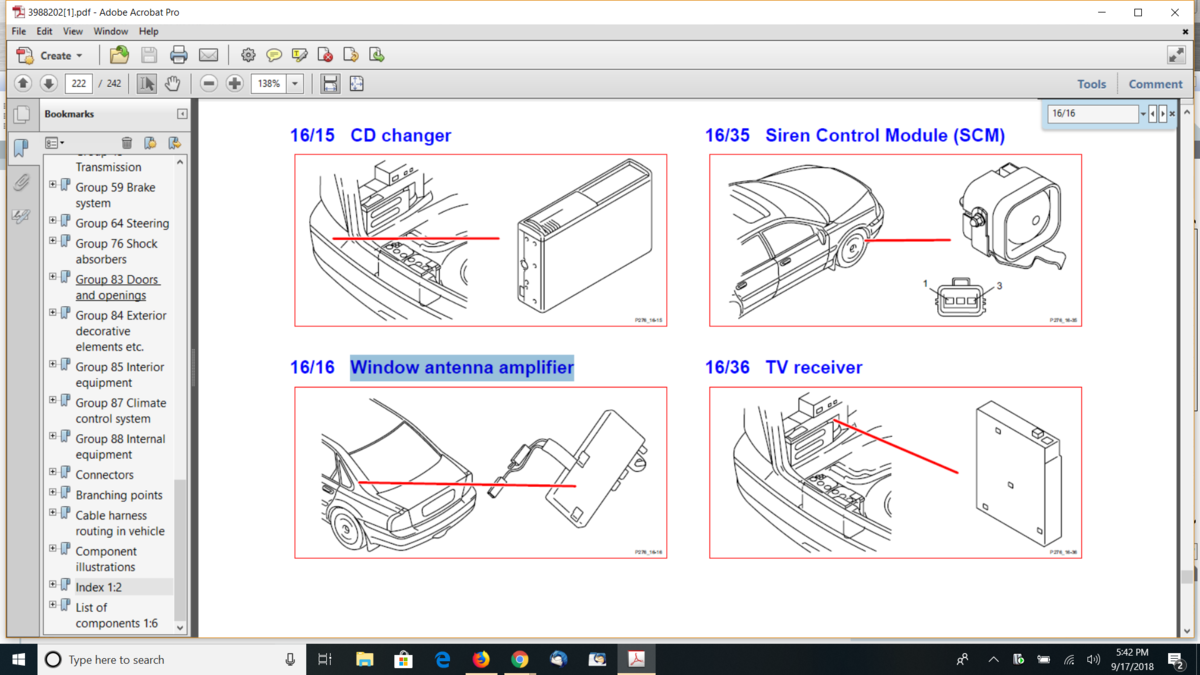Image resolution: width=1200 pixels, height=675 pixels.
Task: Open the Comment pane
Action: (x=1155, y=84)
